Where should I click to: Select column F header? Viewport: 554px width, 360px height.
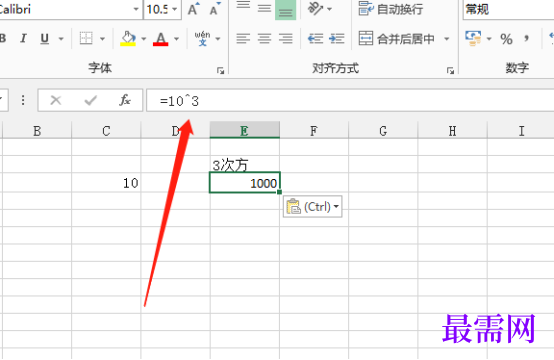[314, 131]
